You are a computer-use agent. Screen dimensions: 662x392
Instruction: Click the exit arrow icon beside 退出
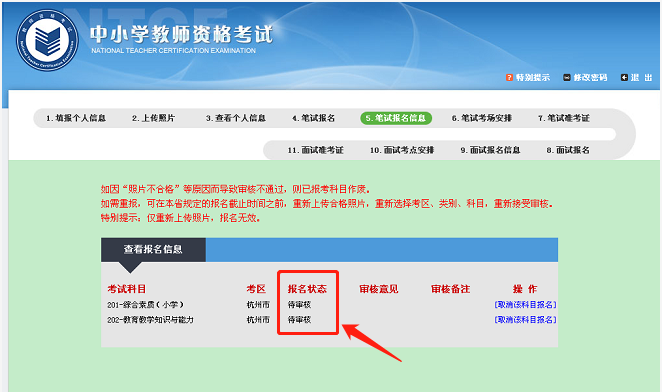[x=624, y=77]
